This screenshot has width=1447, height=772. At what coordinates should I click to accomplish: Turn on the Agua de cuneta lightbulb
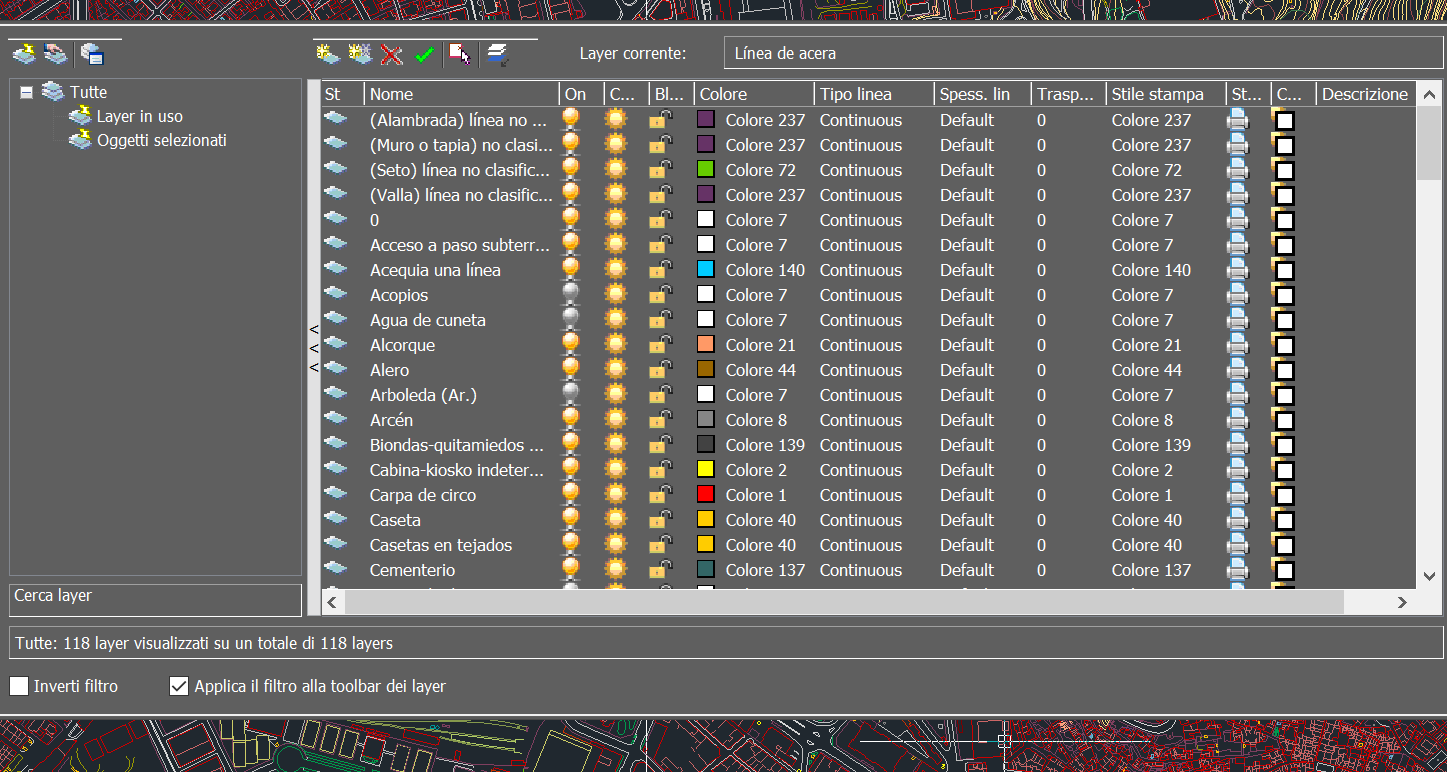point(571,319)
